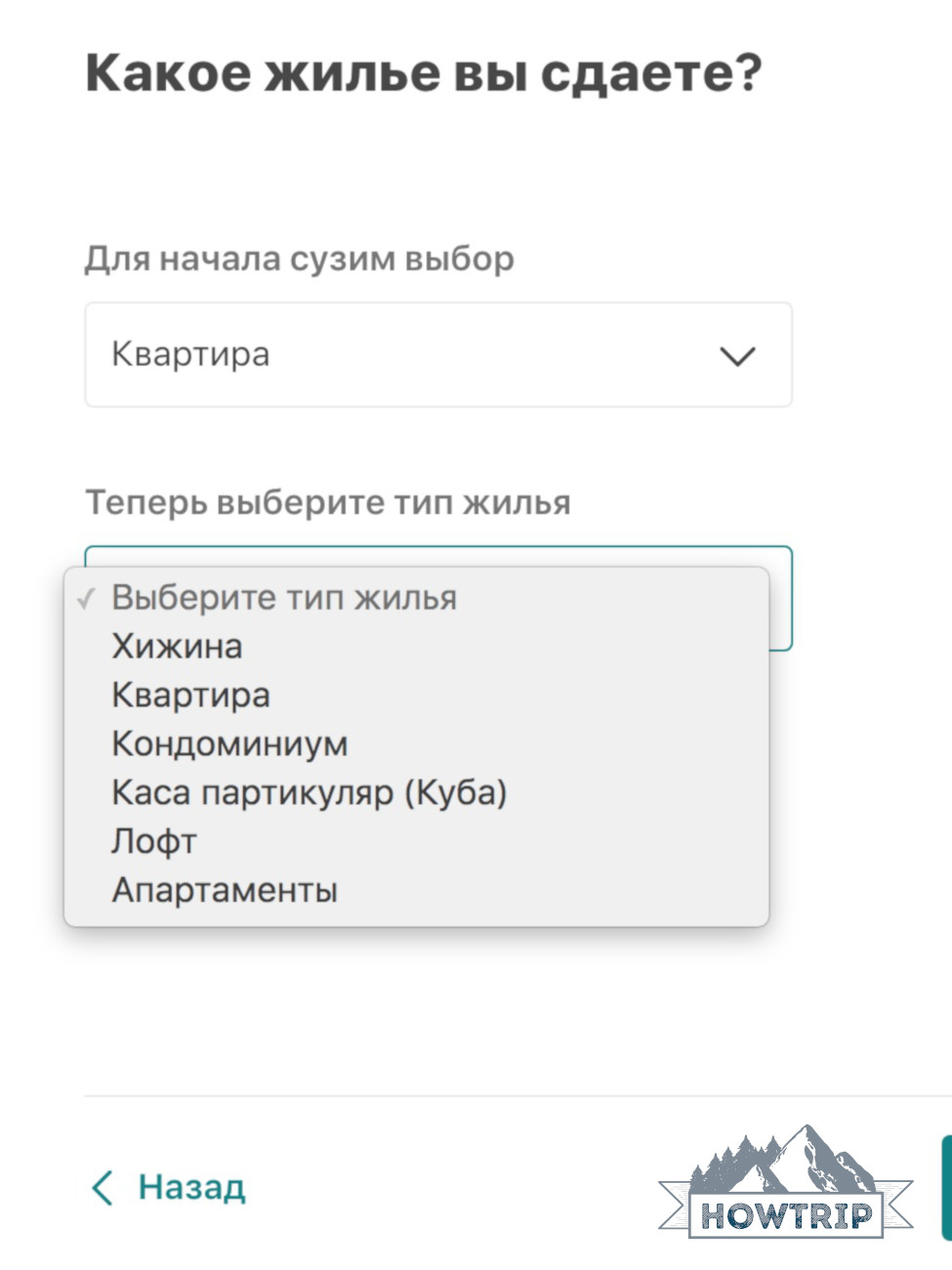
Task: Click the chevron arrow in the first dropdown
Action: point(737,357)
